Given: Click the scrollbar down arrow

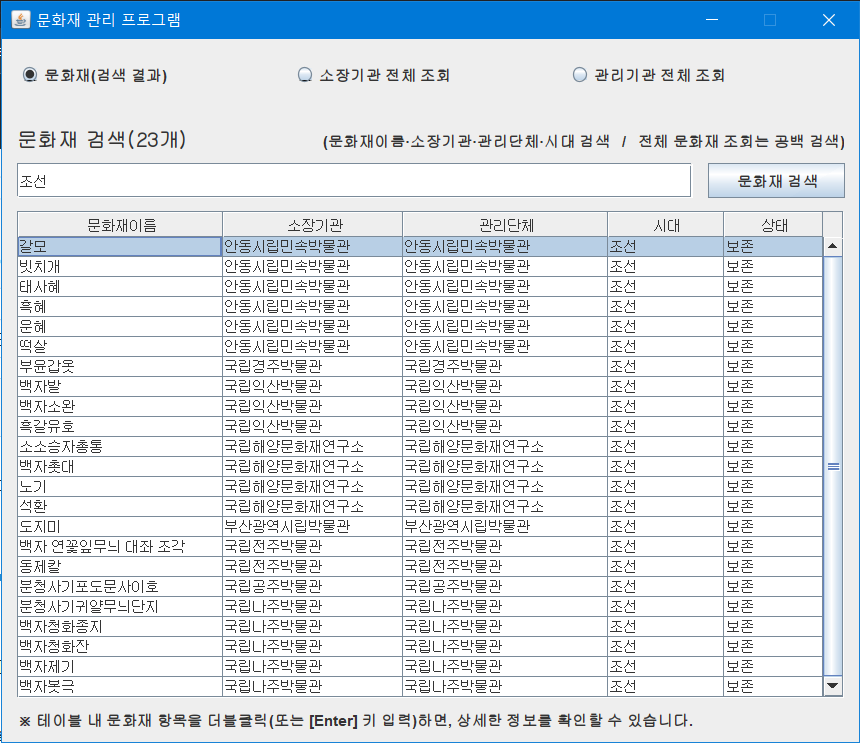Looking at the screenshot, I should click(833, 687).
